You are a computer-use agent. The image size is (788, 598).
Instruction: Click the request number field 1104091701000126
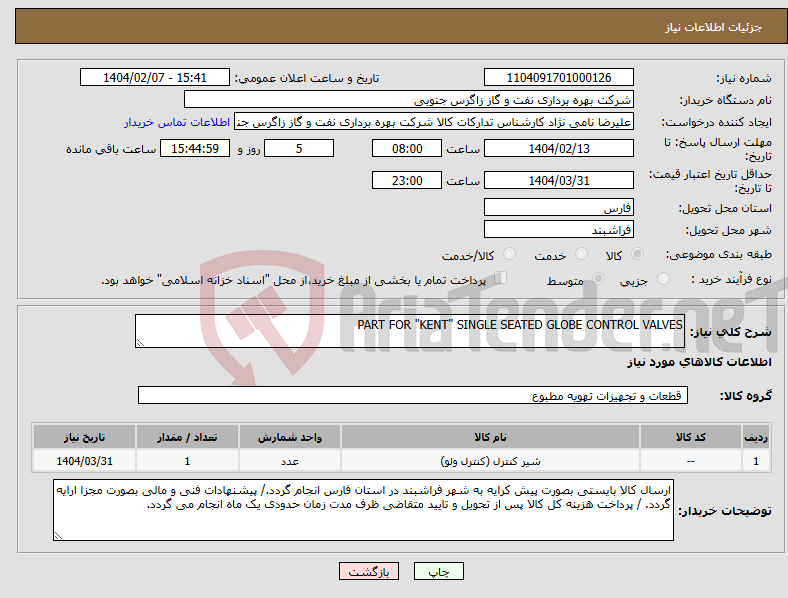coord(559,77)
